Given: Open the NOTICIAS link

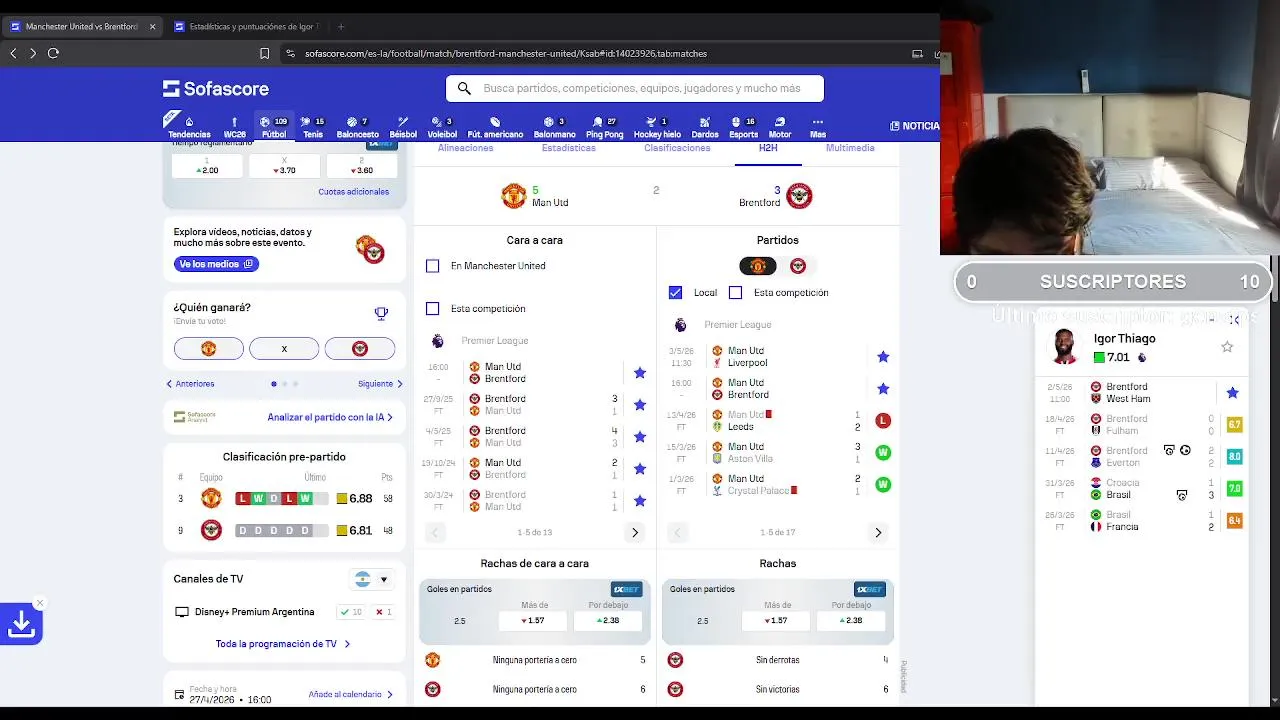Looking at the screenshot, I should pos(914,126).
